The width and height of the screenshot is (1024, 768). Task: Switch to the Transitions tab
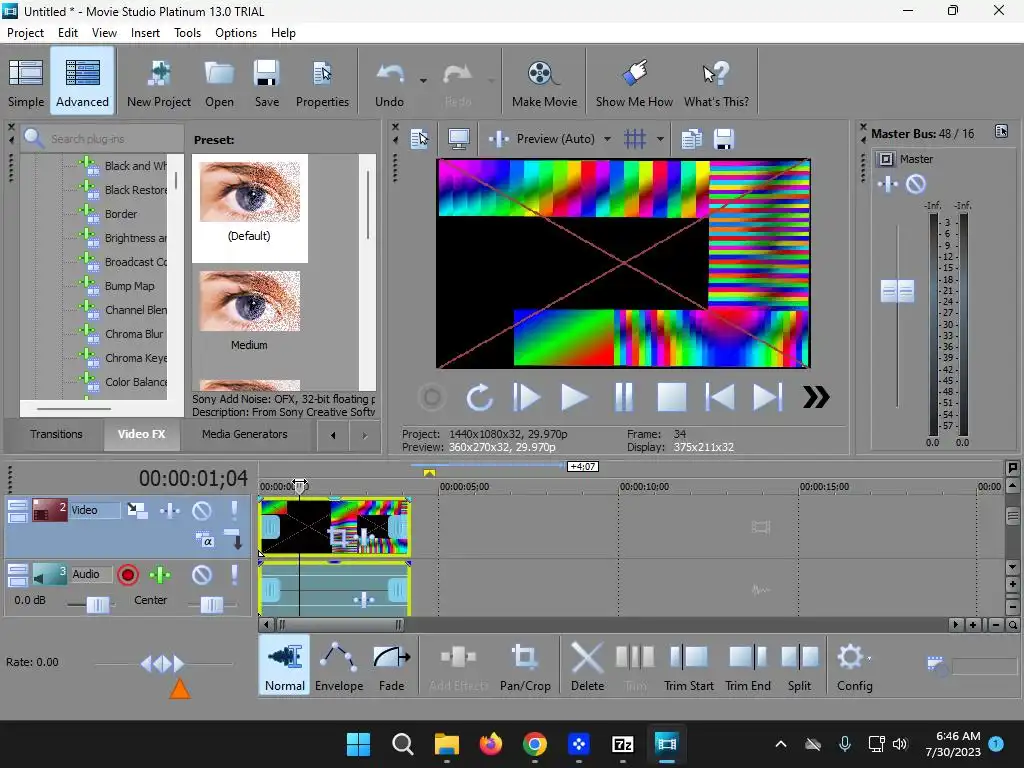56,434
